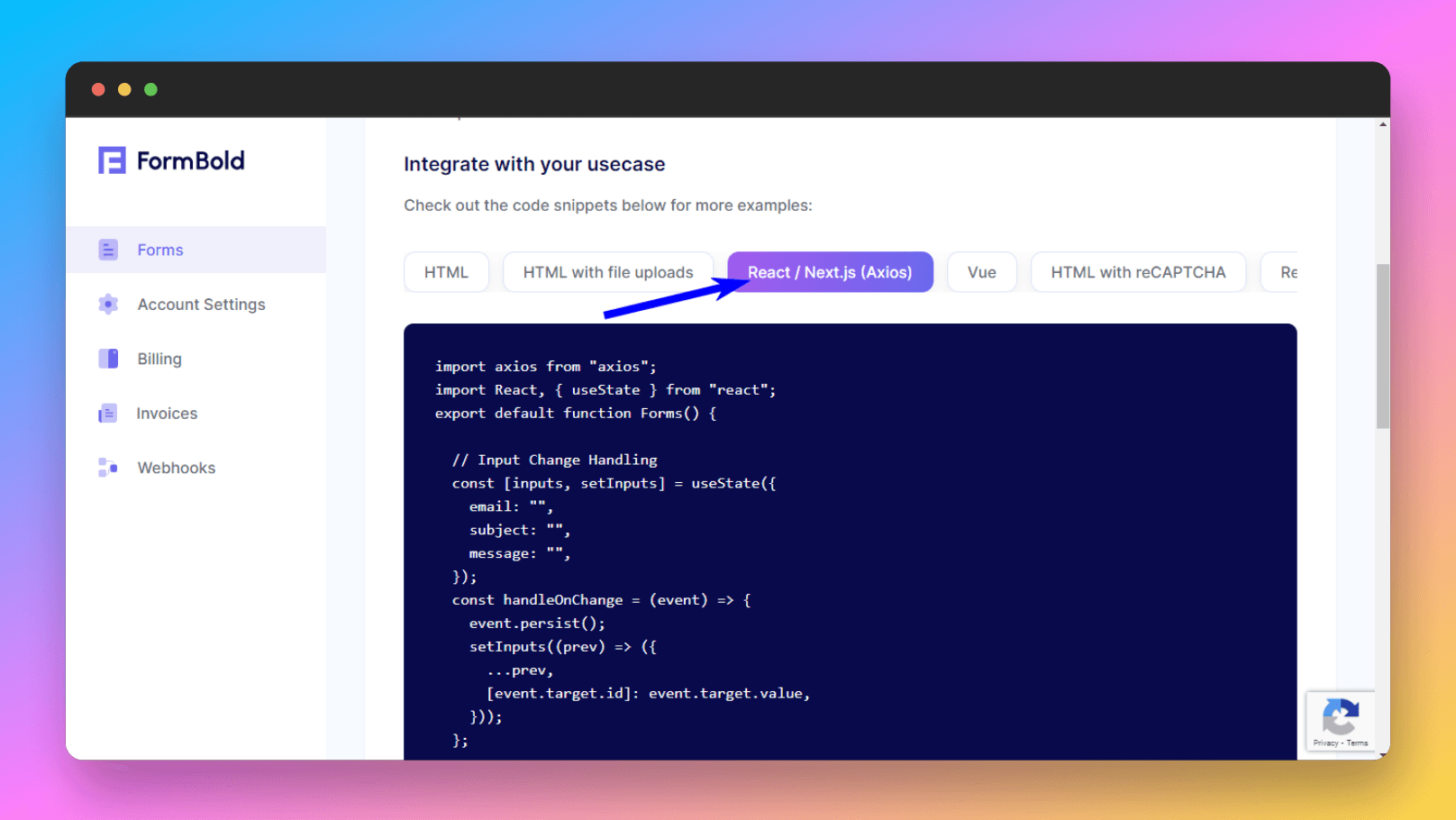Image resolution: width=1456 pixels, height=820 pixels.
Task: Click the Billing sidebar icon
Action: [x=108, y=359]
